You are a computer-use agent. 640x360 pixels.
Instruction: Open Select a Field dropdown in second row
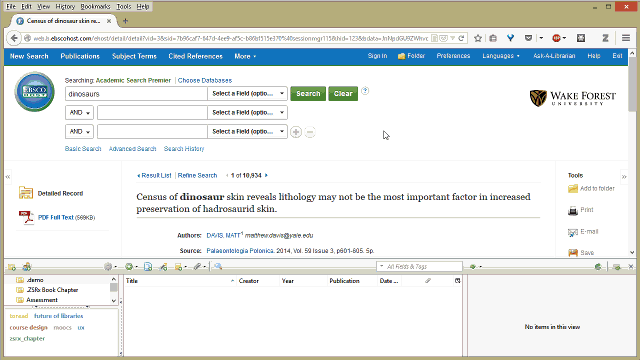tap(247, 113)
